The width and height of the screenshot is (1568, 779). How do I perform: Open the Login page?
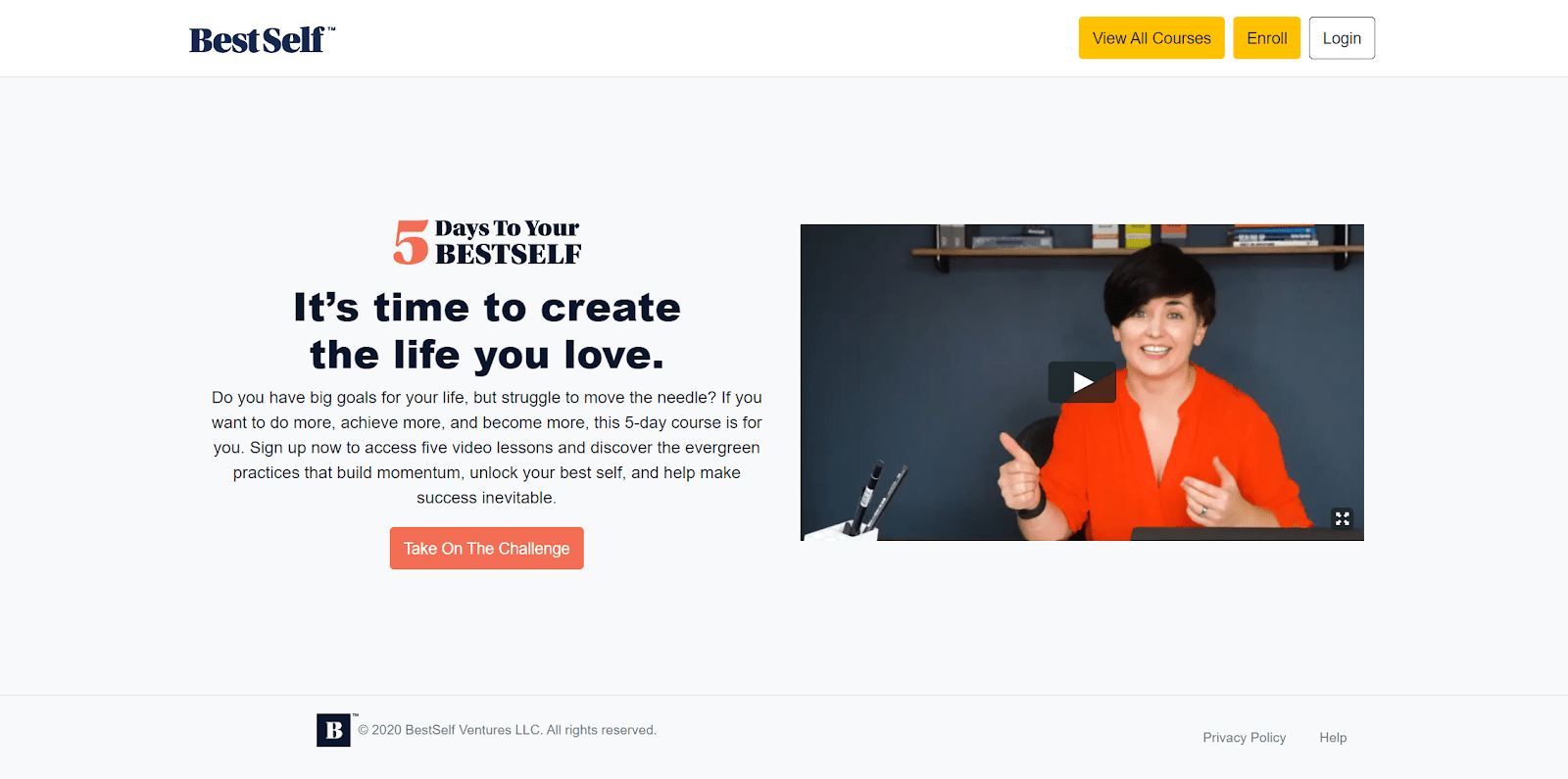pyautogui.click(x=1342, y=38)
